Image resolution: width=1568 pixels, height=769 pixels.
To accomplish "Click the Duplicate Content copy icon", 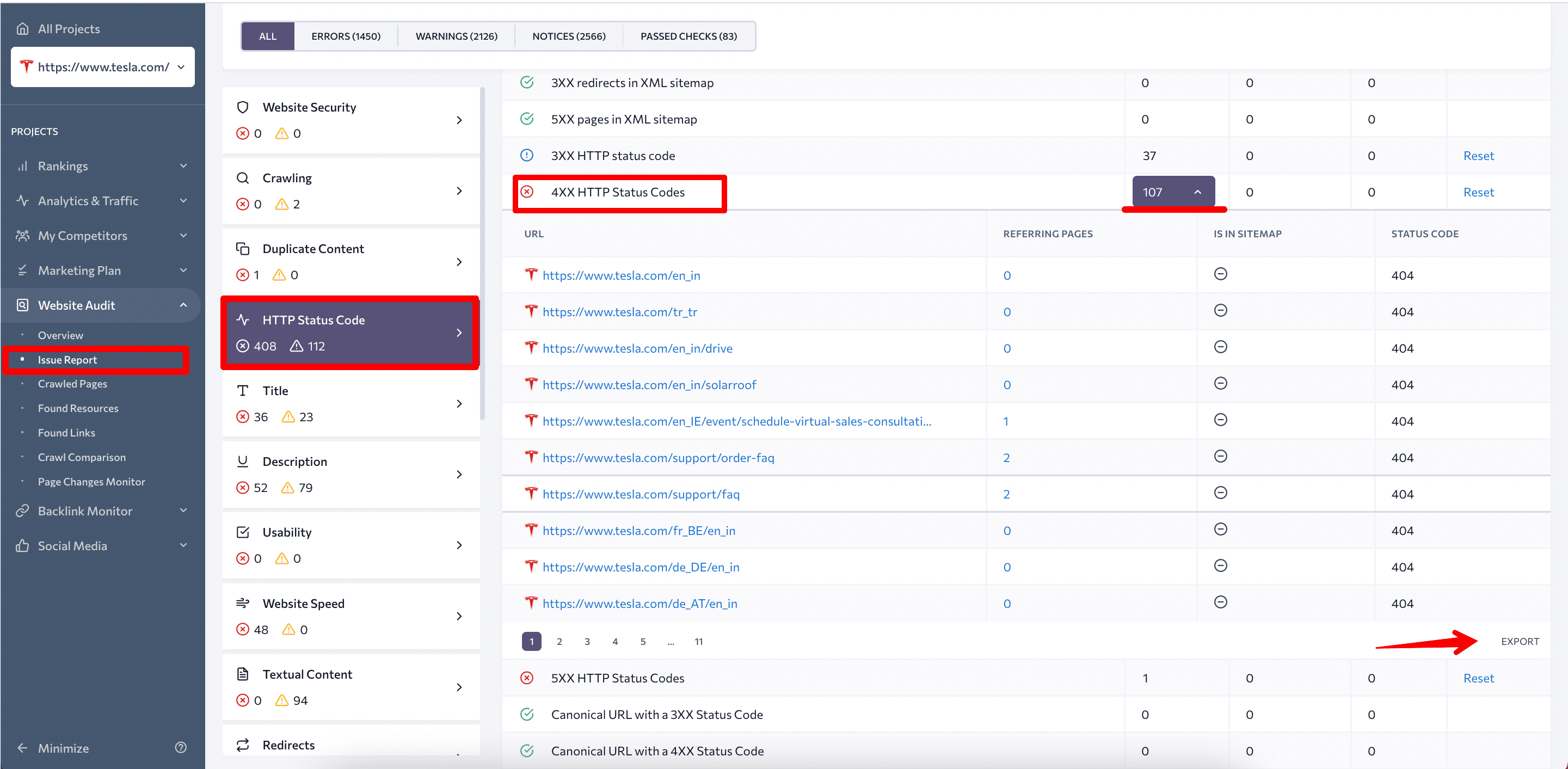I will (242, 248).
